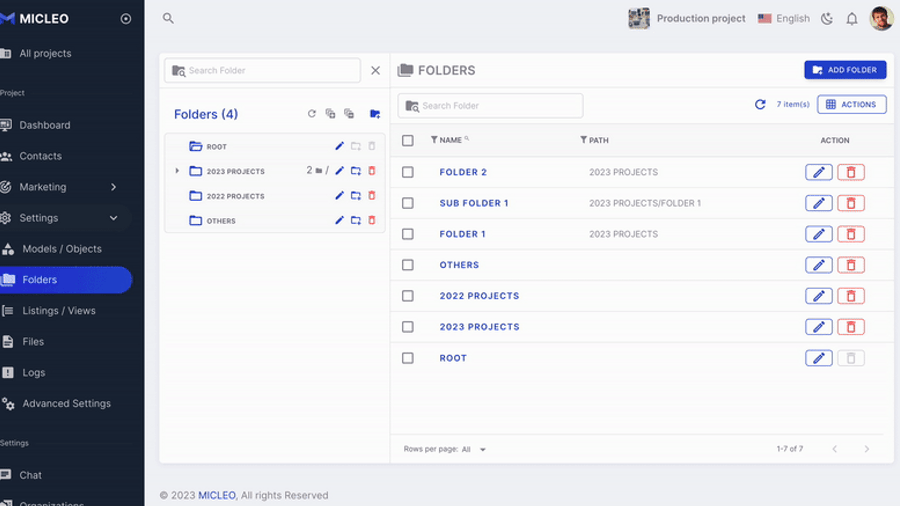
Task: Filter by NAME column icon
Action: click(434, 139)
